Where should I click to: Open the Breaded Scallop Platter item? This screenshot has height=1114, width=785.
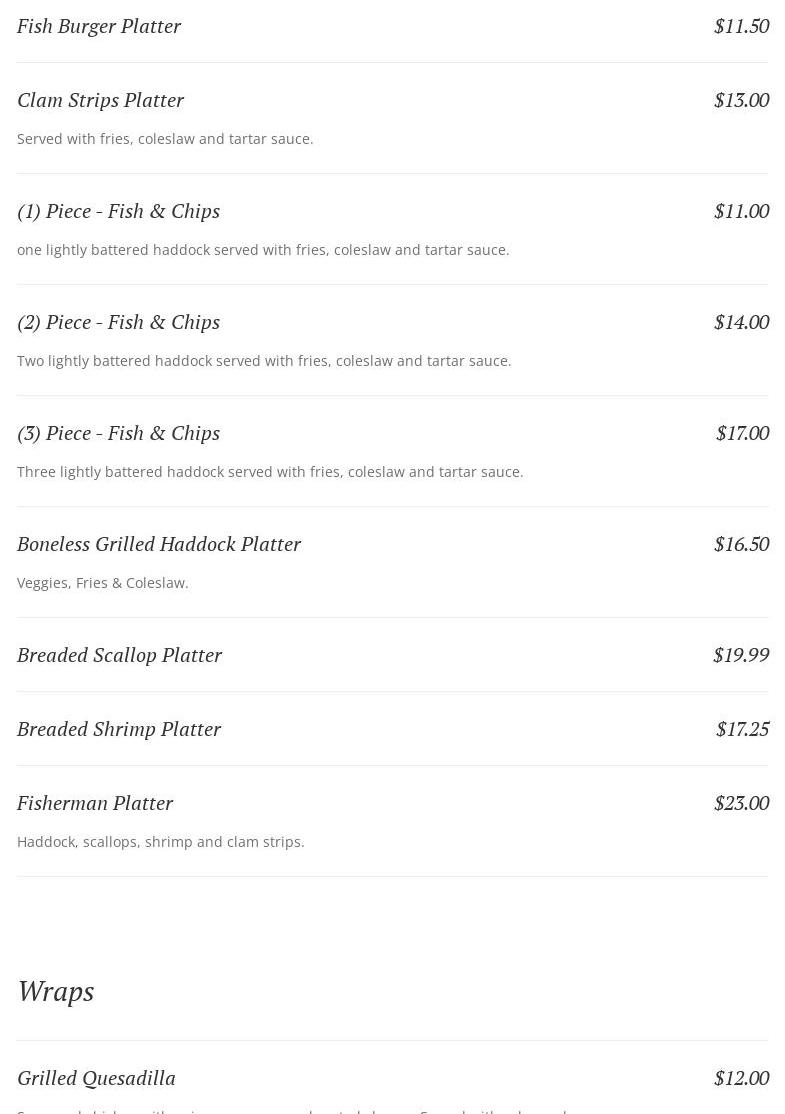click(119, 655)
